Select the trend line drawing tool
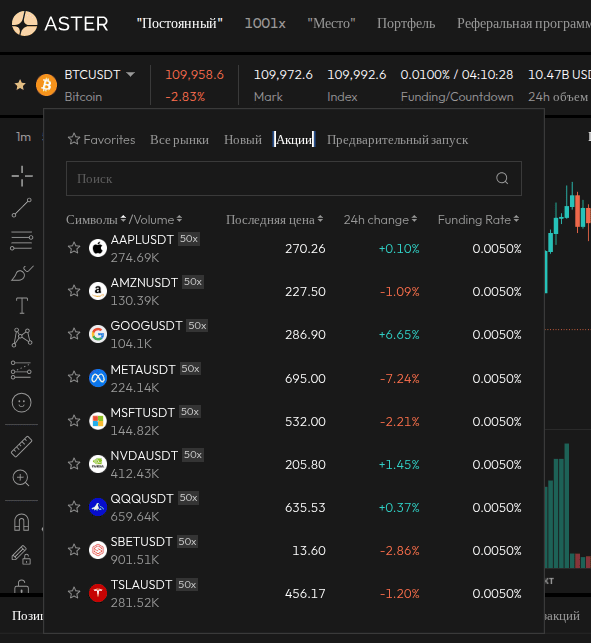591x643 pixels. 22,207
